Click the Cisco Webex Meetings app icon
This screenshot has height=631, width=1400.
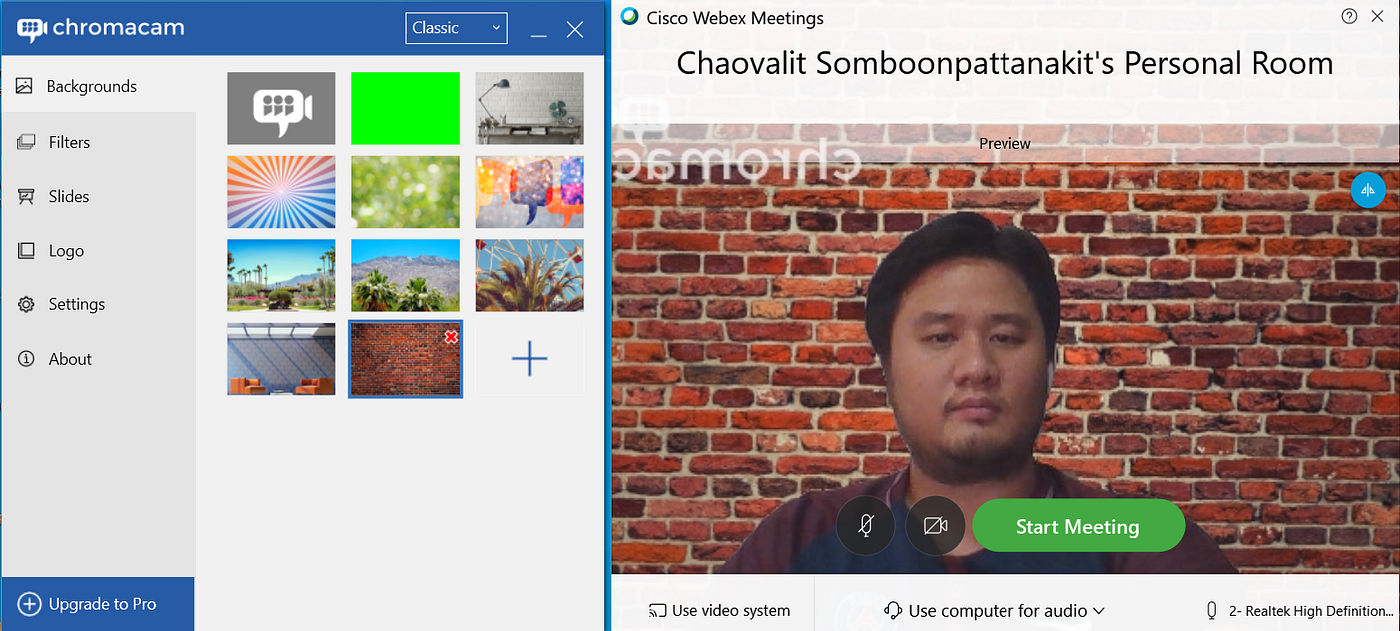pos(630,16)
